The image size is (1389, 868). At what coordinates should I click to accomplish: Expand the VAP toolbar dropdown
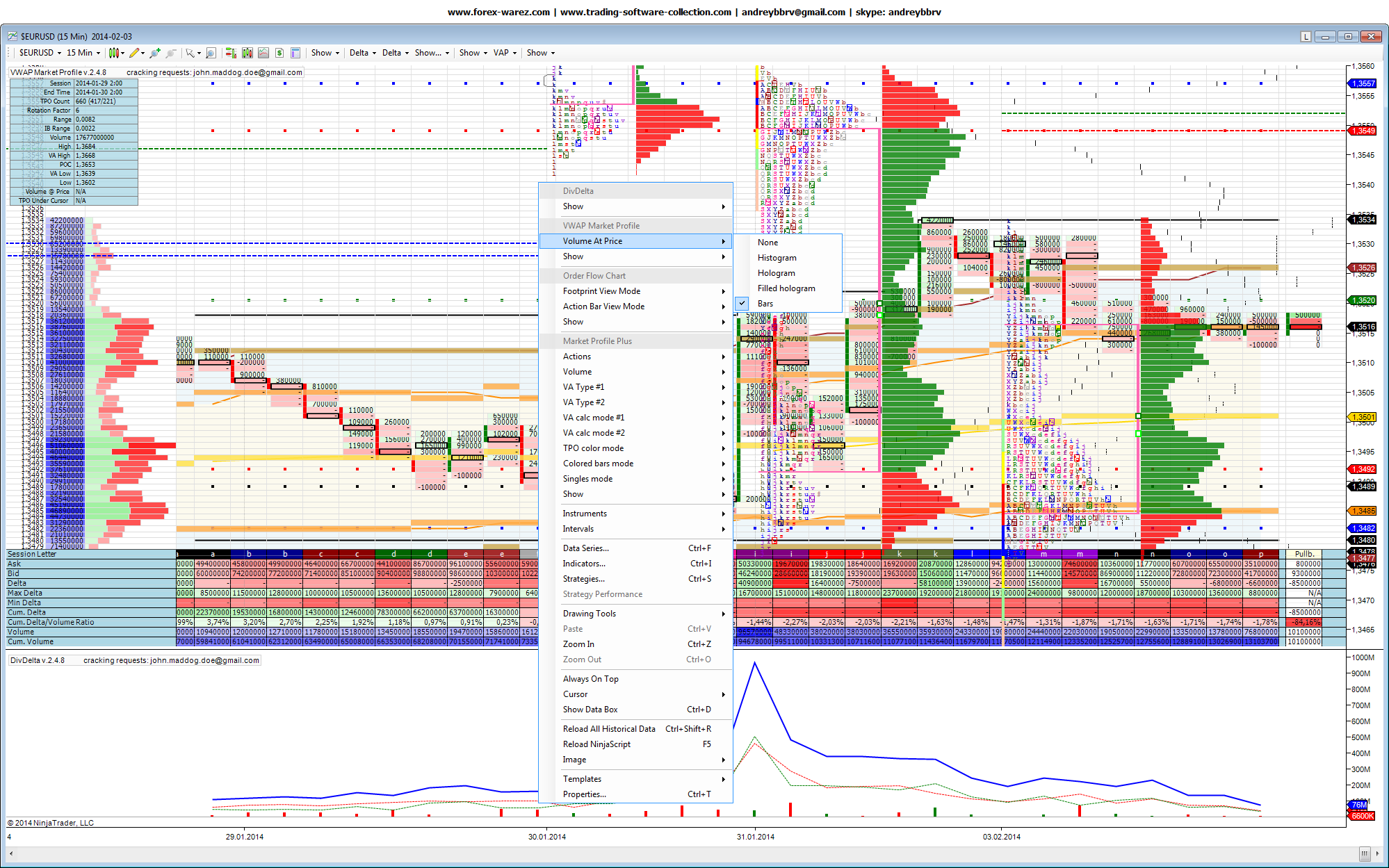point(505,53)
